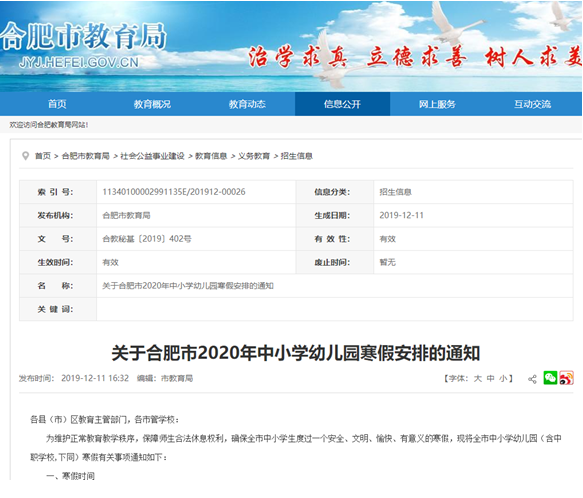Select the 废止时间 value 暂无

387,262
